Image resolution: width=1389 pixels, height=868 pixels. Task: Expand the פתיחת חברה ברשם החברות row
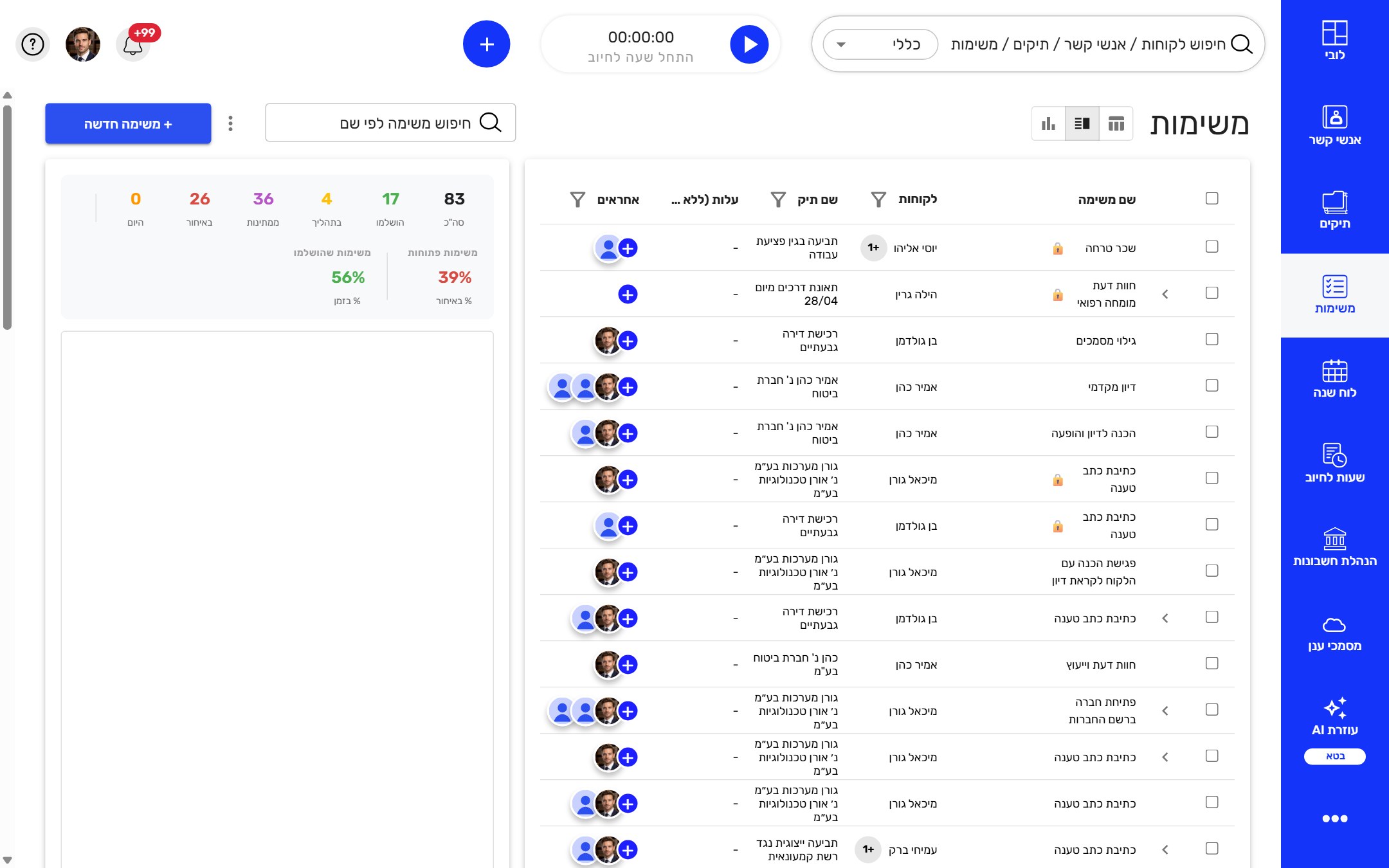1165,711
